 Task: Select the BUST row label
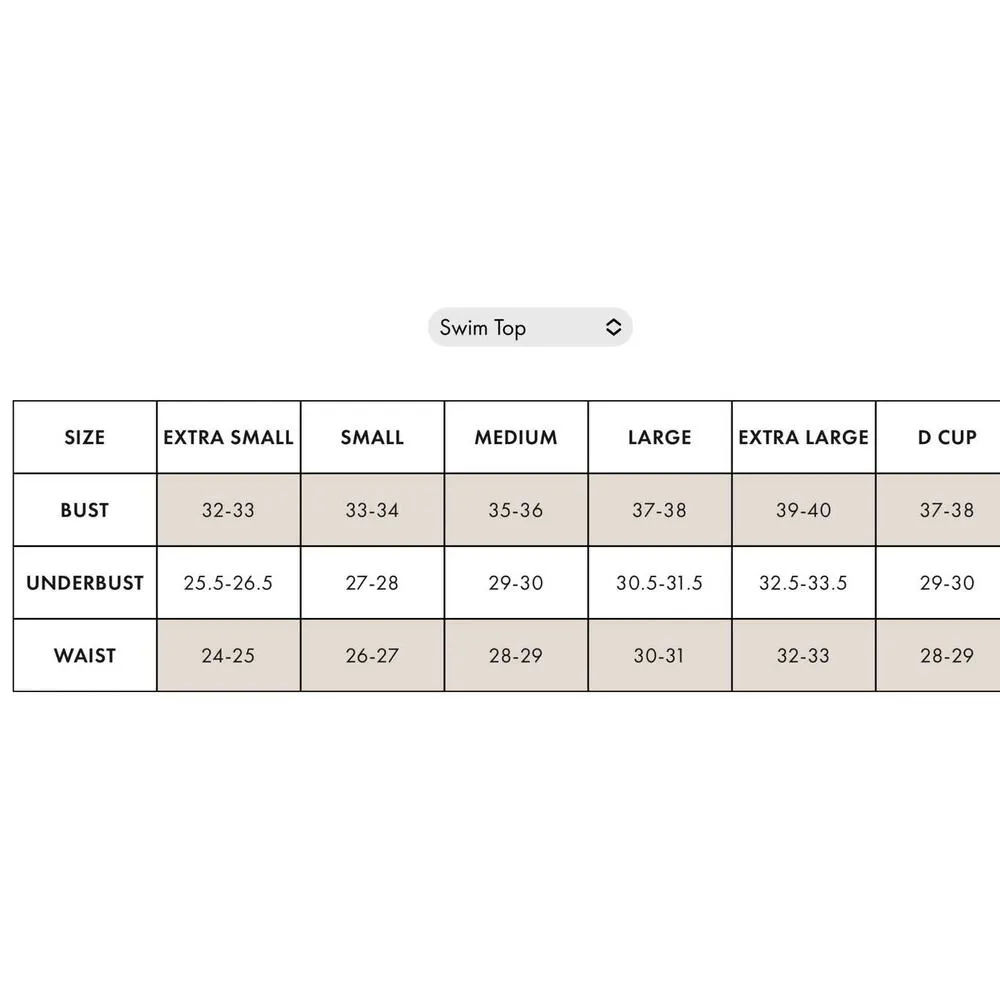[x=85, y=510]
